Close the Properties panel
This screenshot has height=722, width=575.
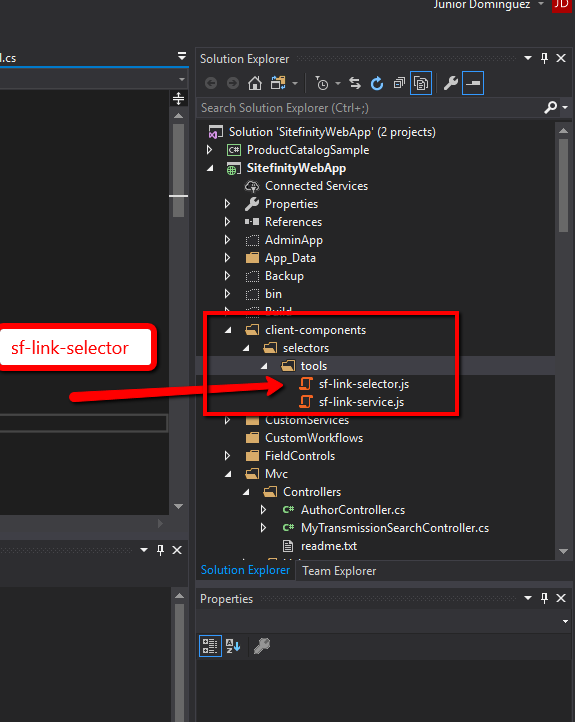[x=561, y=598]
